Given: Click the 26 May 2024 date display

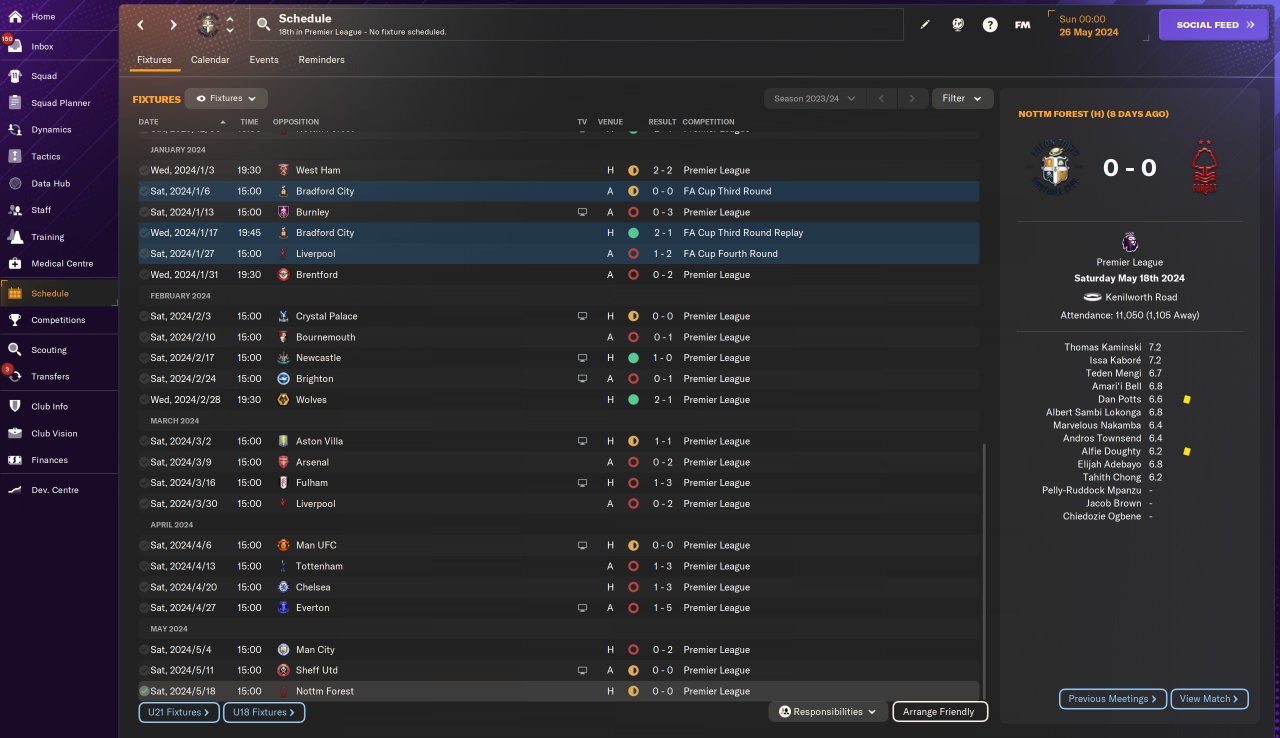Looking at the screenshot, I should (1091, 31).
